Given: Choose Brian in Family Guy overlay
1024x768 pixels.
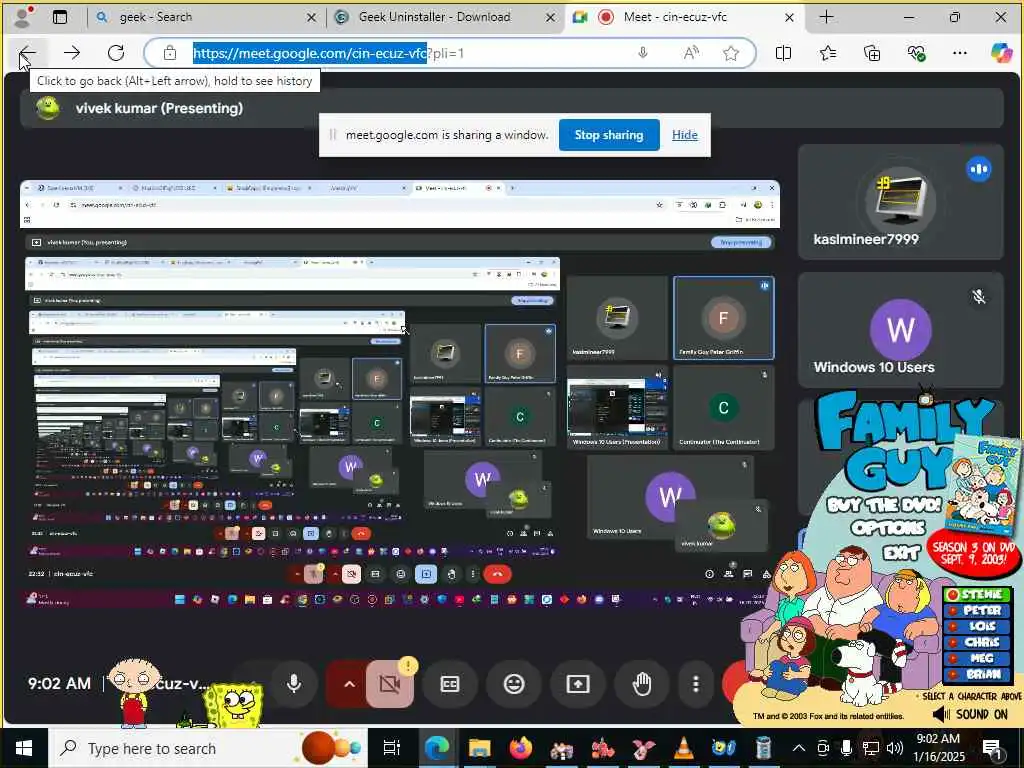Looking at the screenshot, I should pyautogui.click(x=978, y=674).
